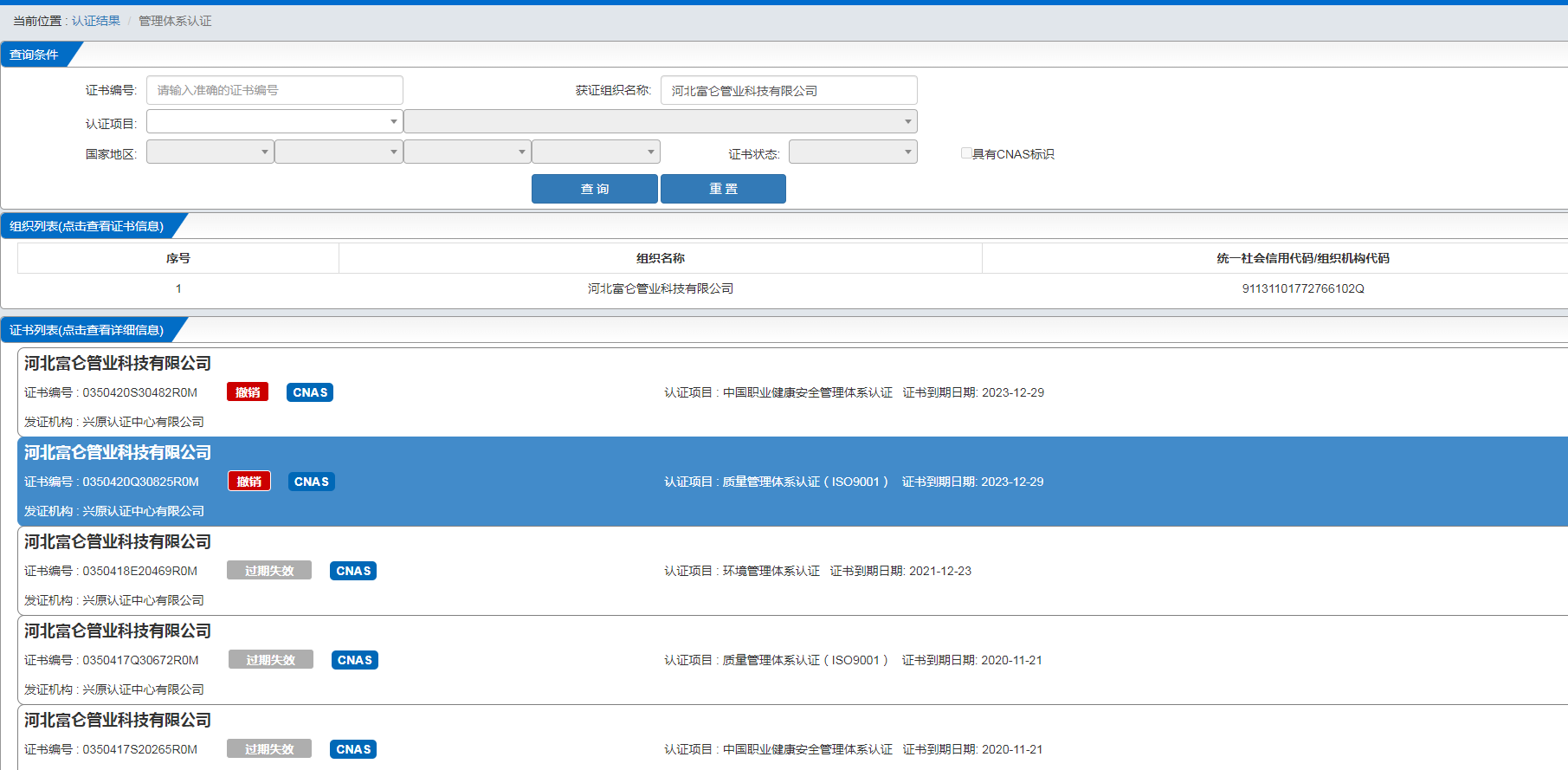Click certificate number 0350420S30482R0M
The image size is (1568, 770).
coord(139,392)
